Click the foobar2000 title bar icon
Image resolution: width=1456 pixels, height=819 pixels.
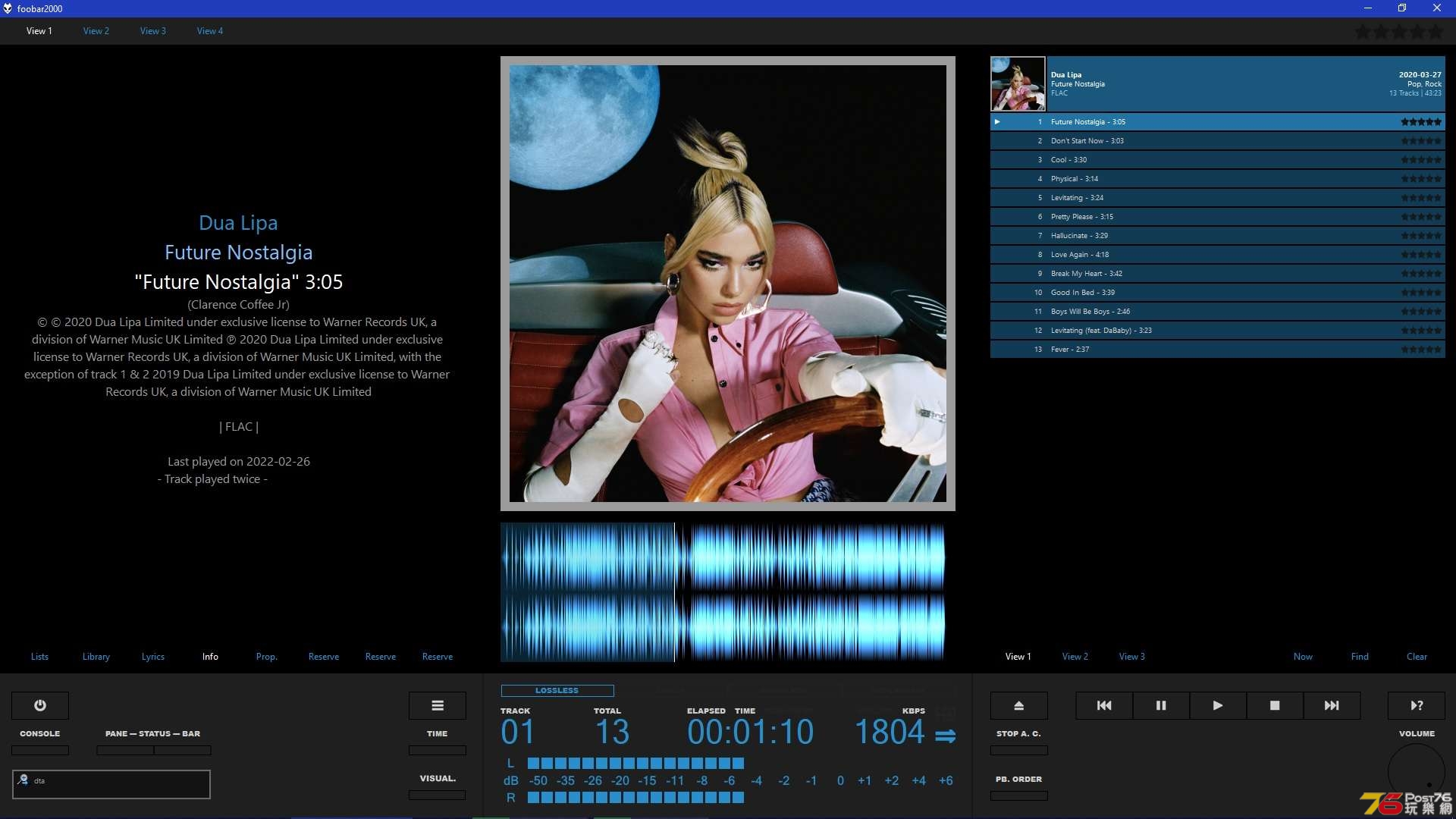click(x=8, y=8)
